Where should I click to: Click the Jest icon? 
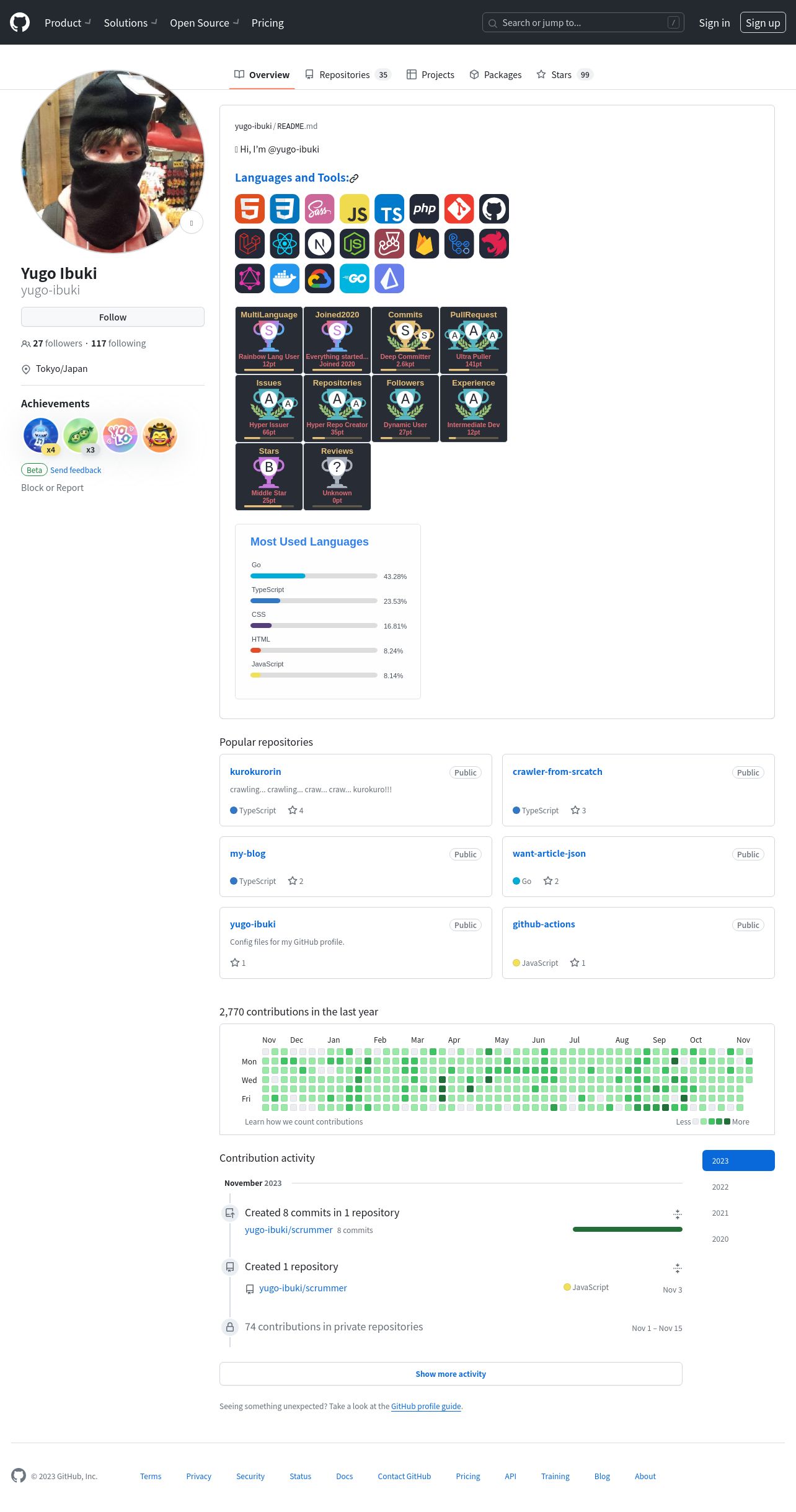pyautogui.click(x=389, y=244)
